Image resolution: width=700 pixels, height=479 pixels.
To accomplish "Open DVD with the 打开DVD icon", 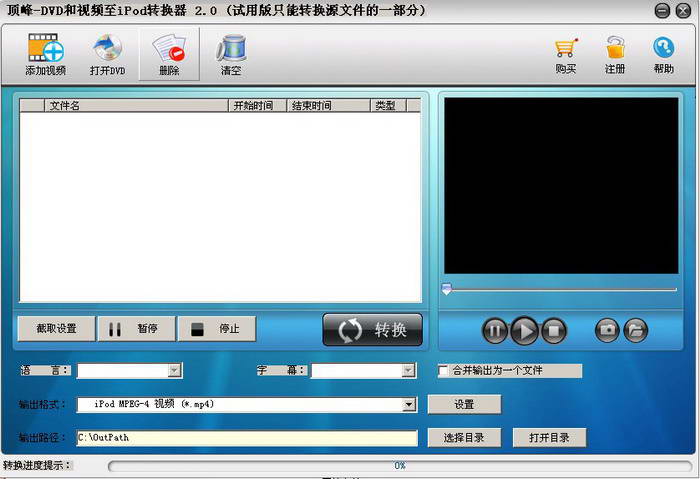I will coord(108,54).
